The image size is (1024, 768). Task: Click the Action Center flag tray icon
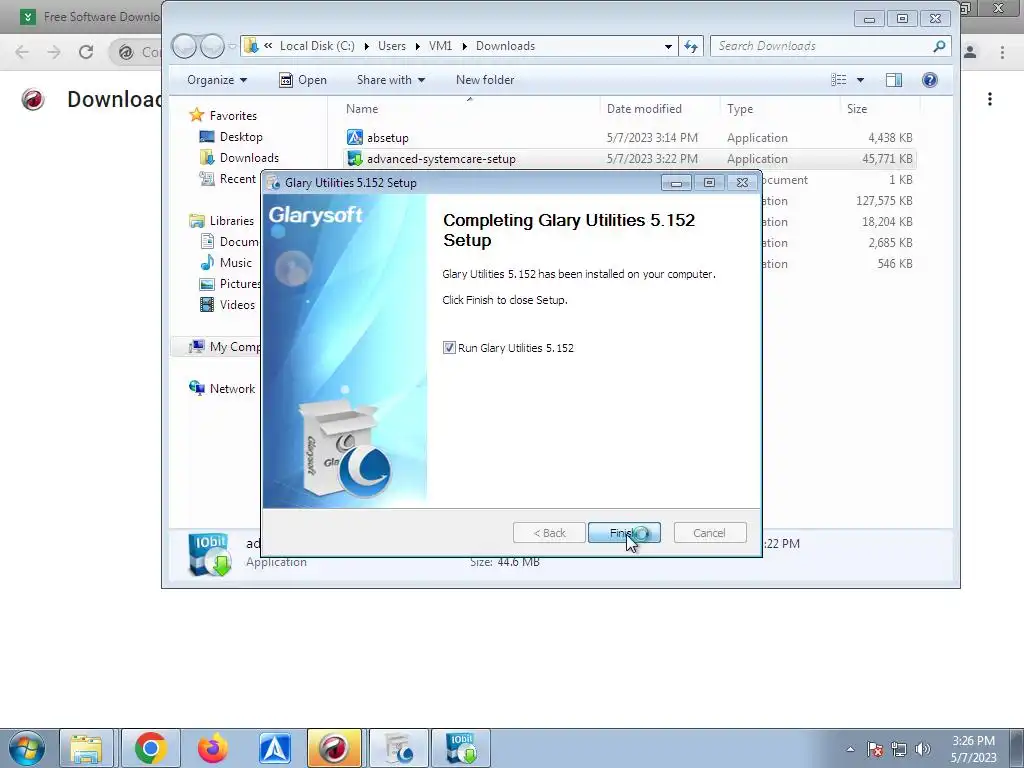pyautogui.click(x=875, y=749)
